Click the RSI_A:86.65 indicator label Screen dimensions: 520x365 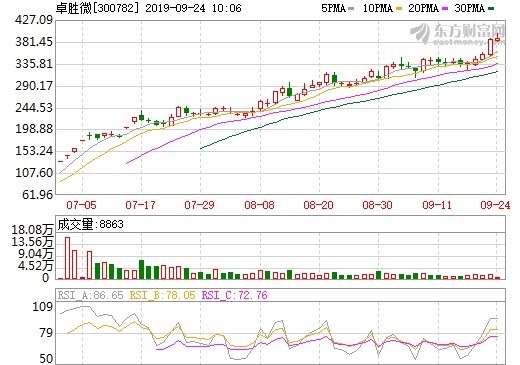91,295
